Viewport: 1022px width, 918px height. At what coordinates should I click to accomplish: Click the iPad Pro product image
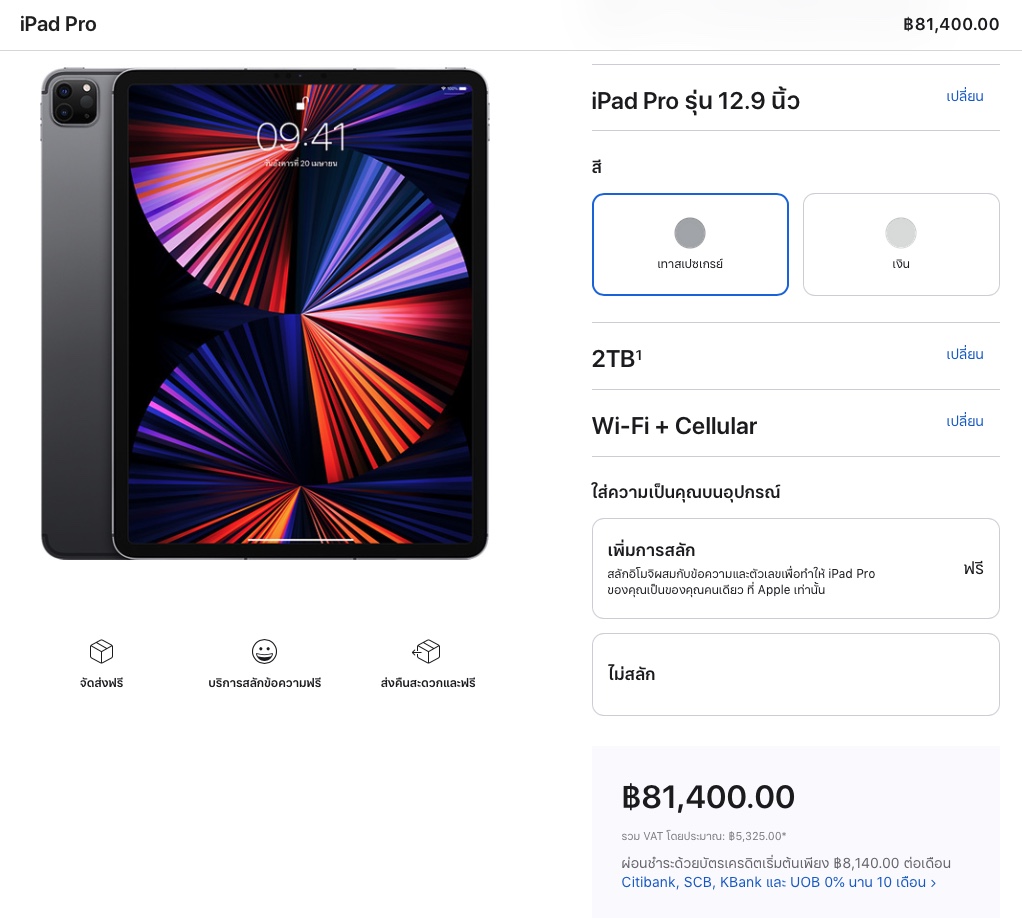(x=264, y=313)
